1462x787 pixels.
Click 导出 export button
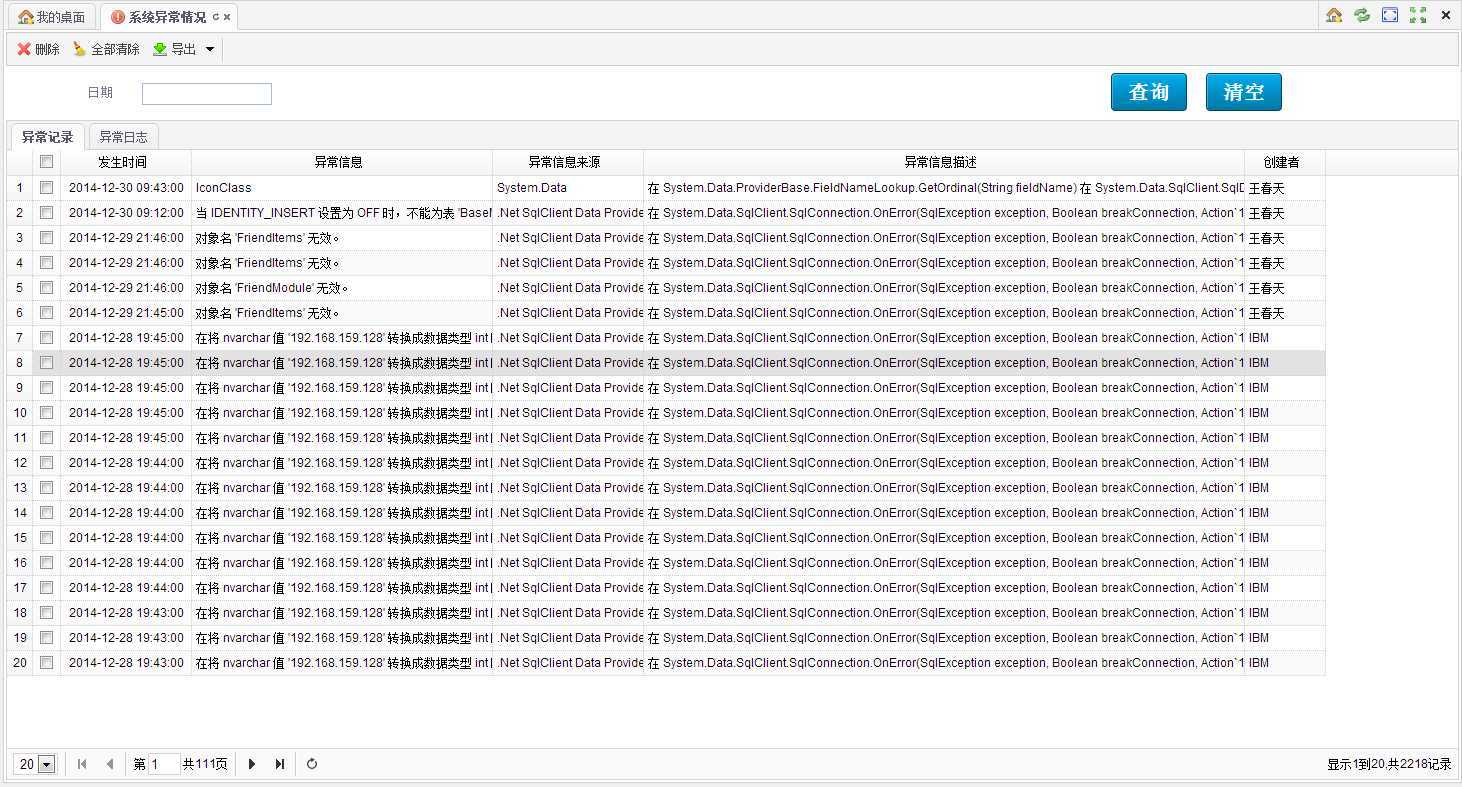(175, 49)
